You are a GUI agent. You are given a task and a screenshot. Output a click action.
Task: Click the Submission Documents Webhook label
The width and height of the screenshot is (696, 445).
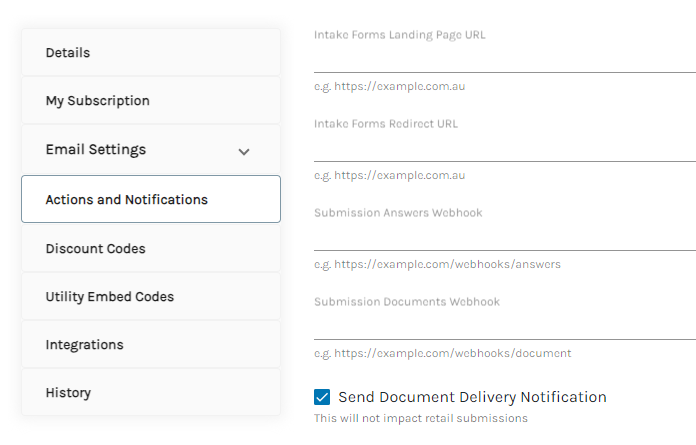(x=407, y=302)
